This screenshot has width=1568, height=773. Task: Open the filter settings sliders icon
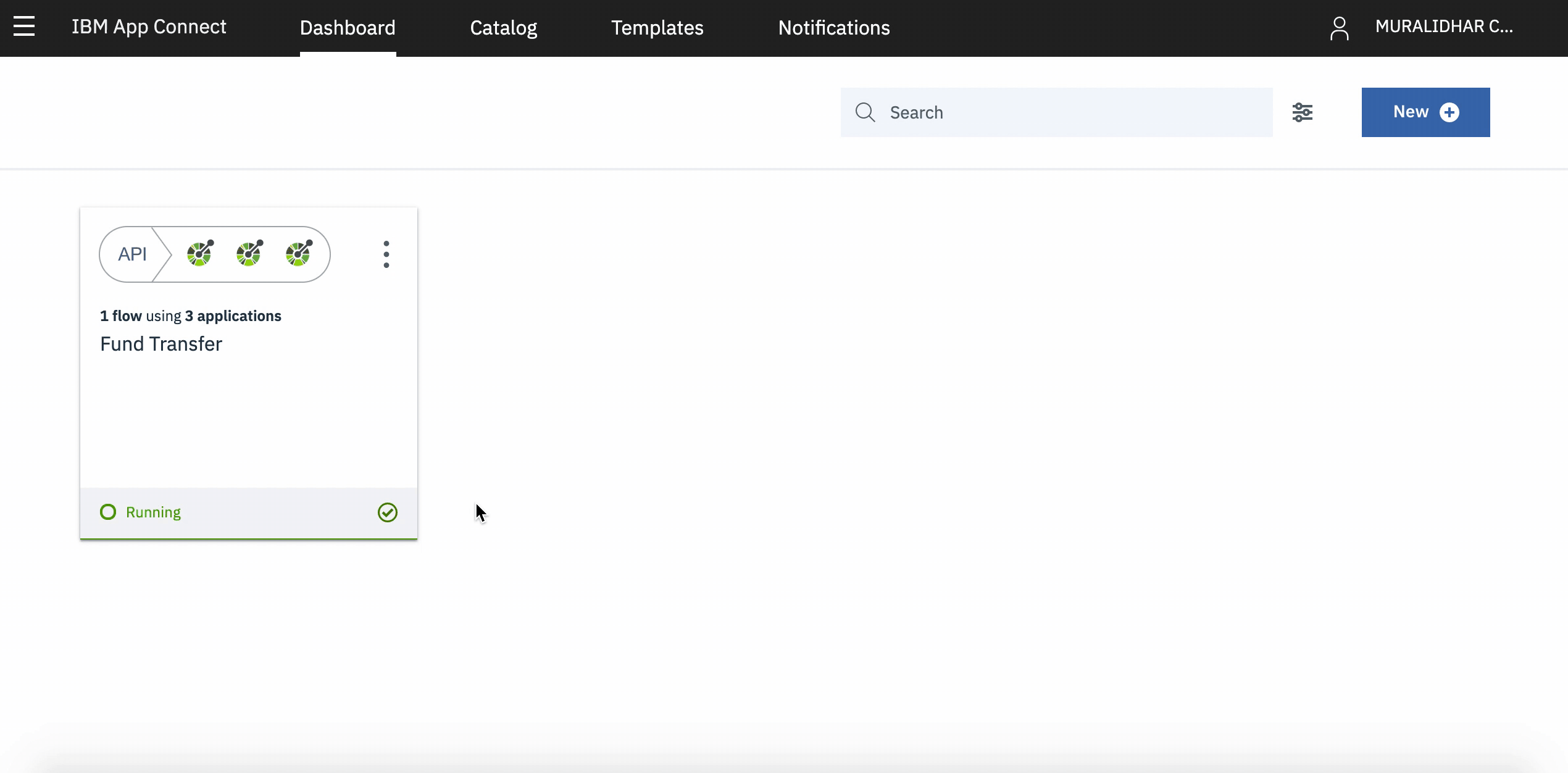(x=1303, y=112)
